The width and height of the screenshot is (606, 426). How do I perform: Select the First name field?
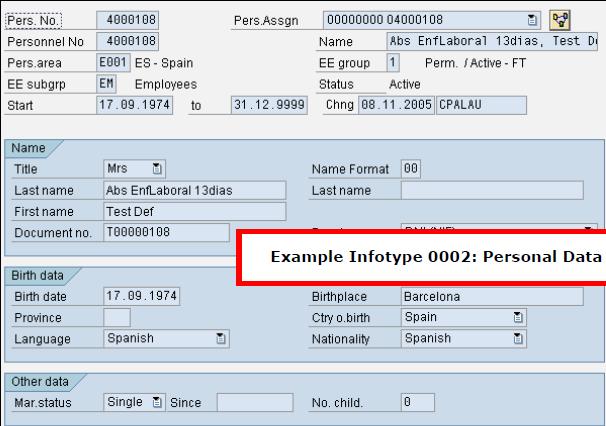tap(193, 211)
